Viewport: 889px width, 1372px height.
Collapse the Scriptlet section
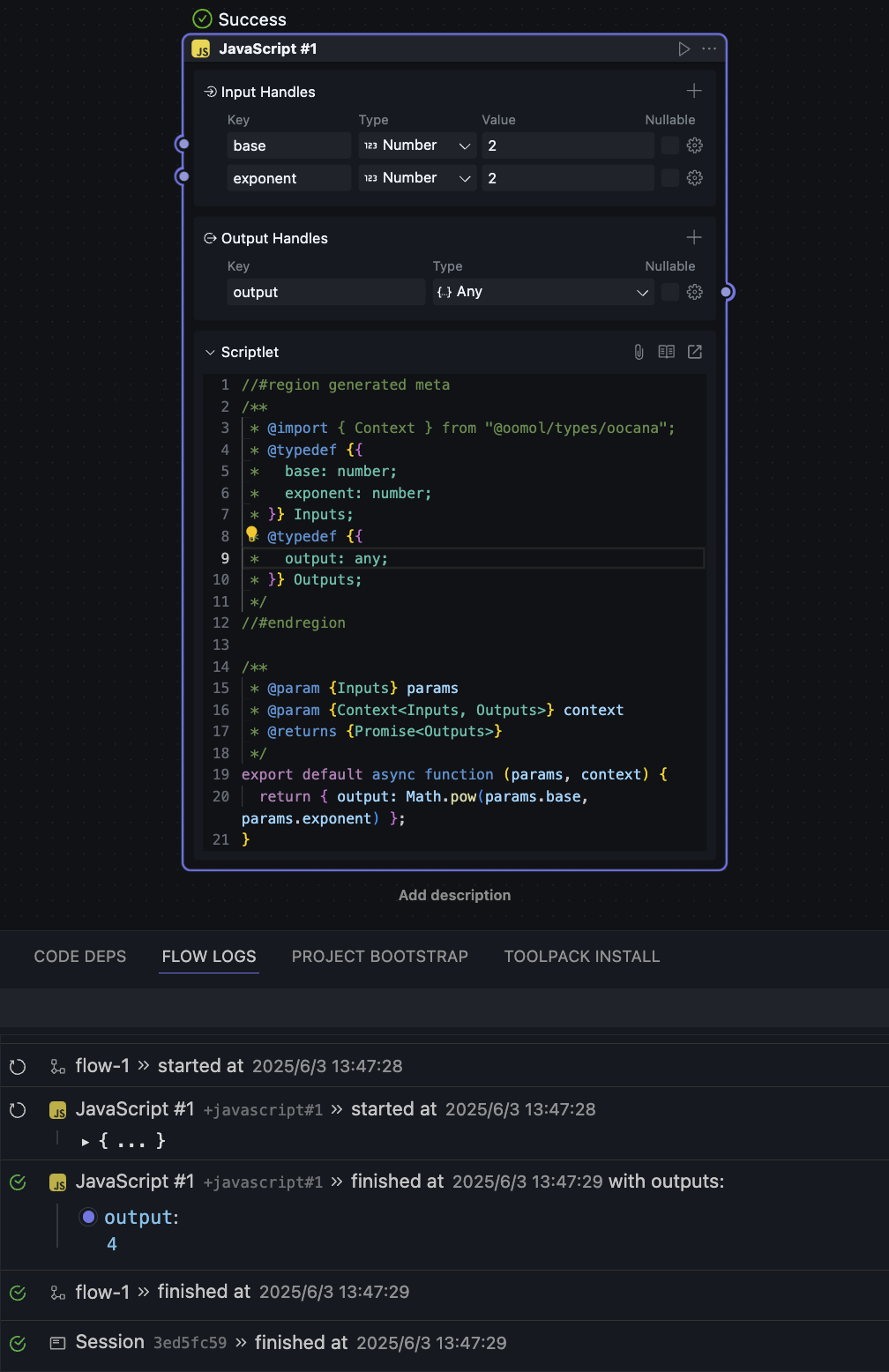coord(210,353)
